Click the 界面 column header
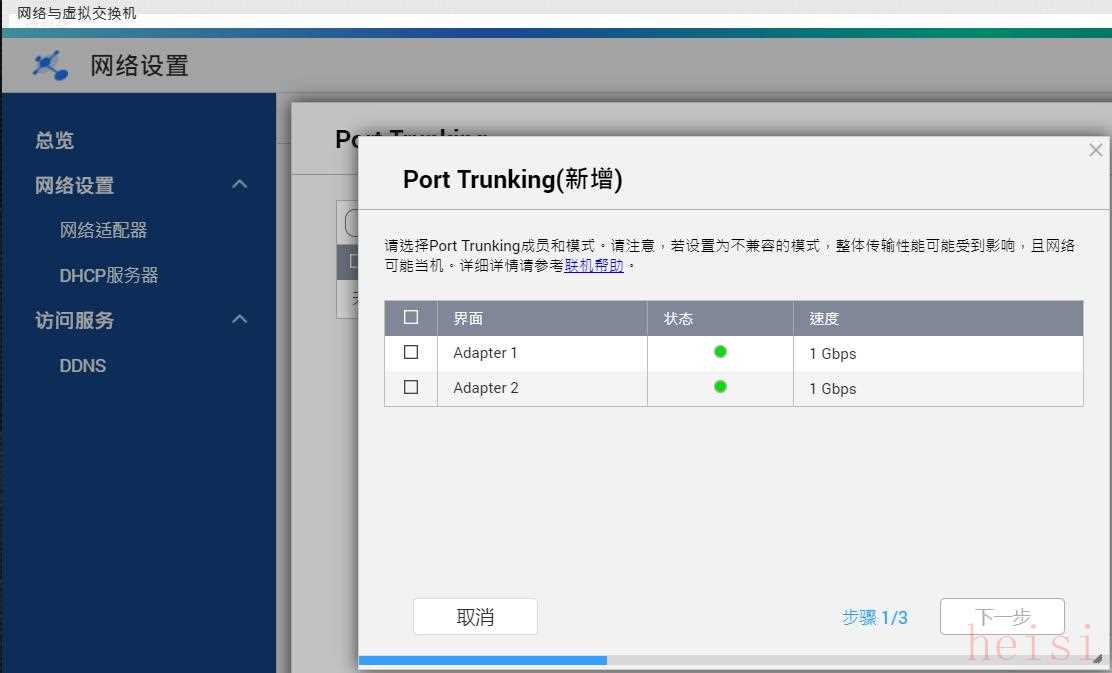1112x673 pixels. [468, 318]
